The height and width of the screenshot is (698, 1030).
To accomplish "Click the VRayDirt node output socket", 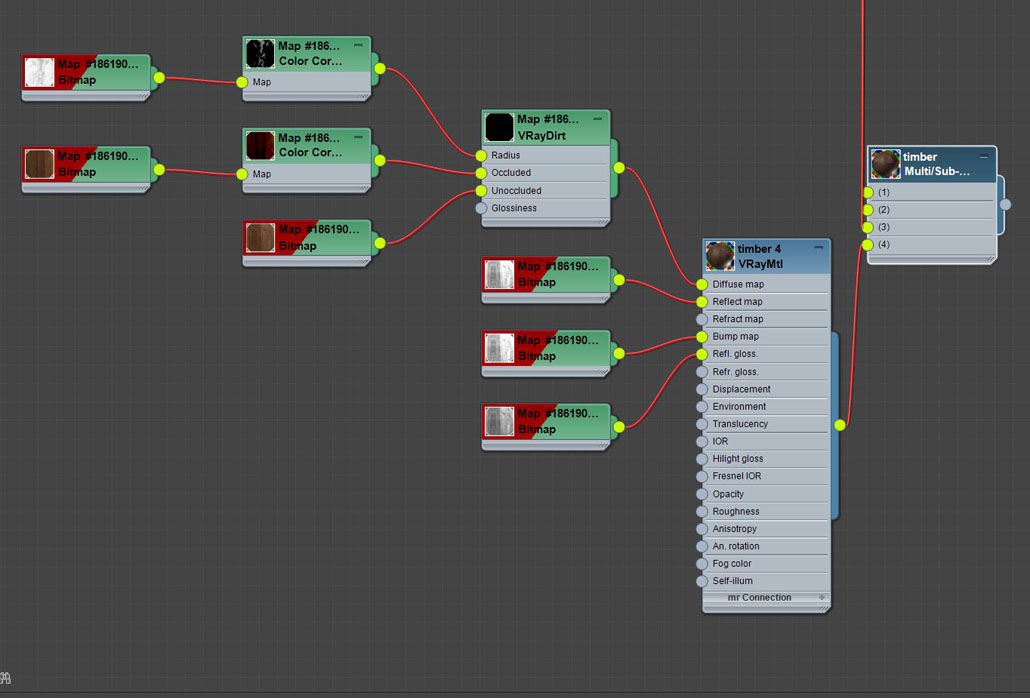I will 619,168.
